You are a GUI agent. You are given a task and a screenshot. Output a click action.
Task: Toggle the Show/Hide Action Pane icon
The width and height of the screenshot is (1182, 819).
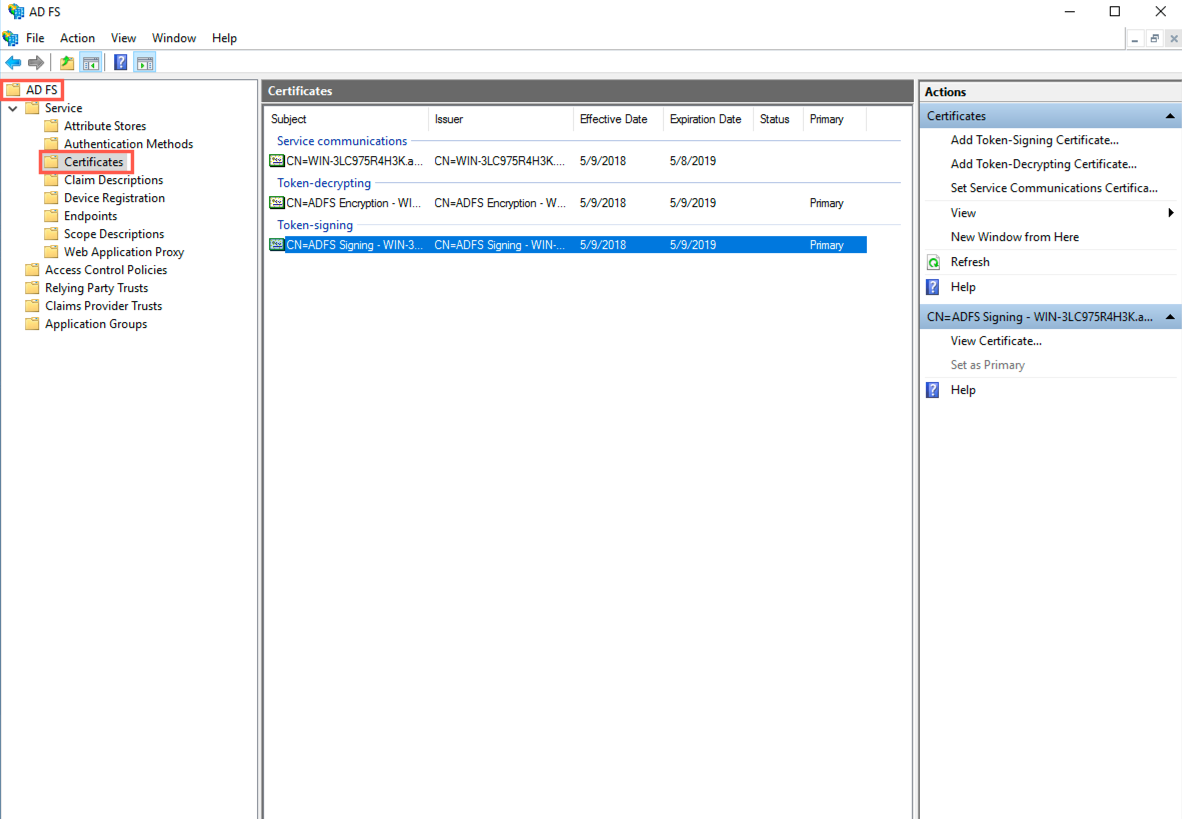145,62
